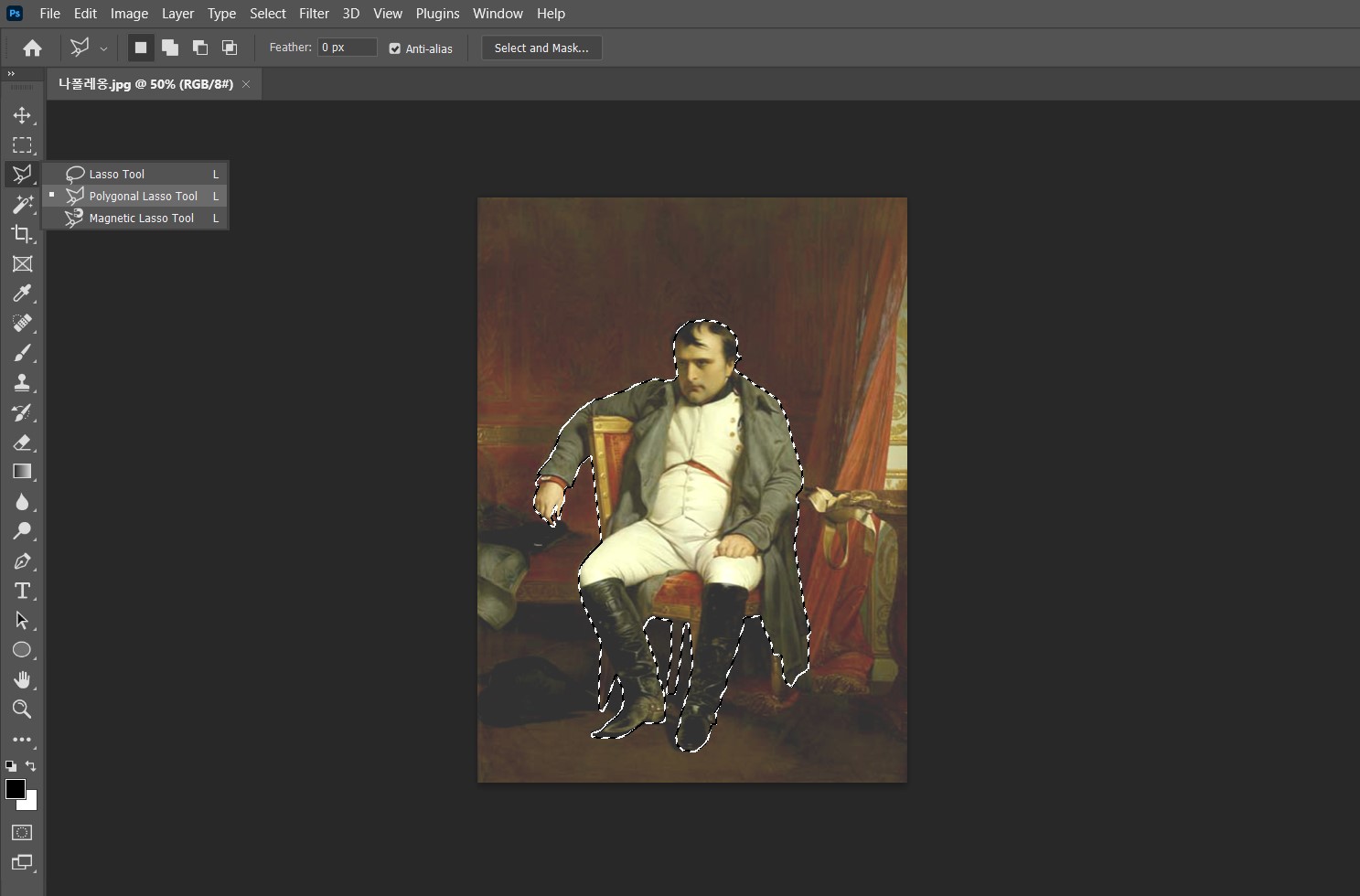Open the Help menu
The height and width of the screenshot is (896, 1360).
[551, 14]
